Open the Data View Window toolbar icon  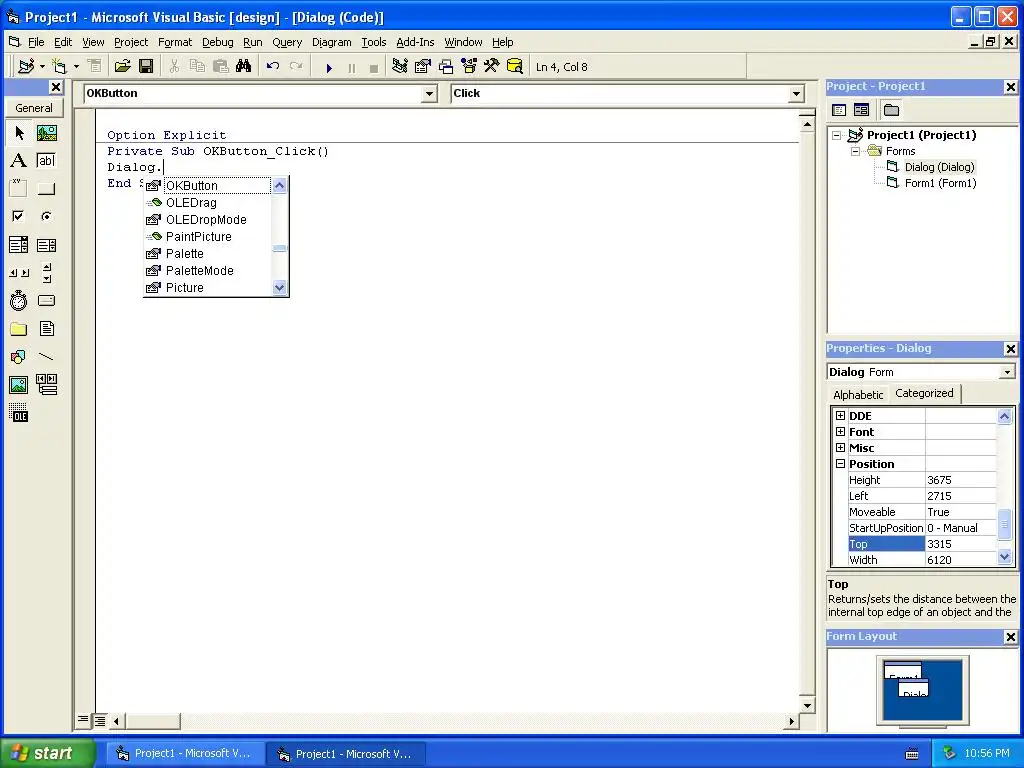pos(515,66)
